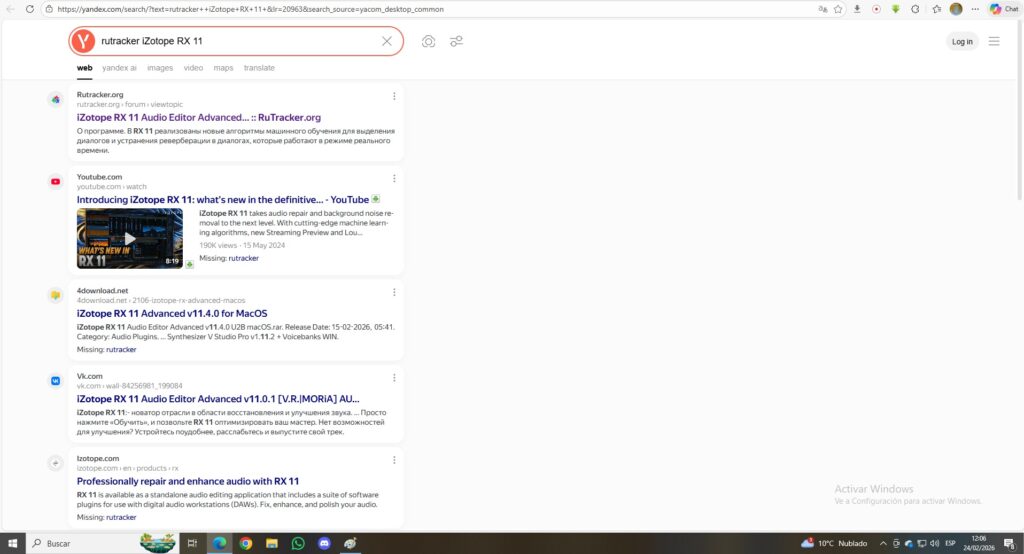Screen dimensions: 1024x554
Task: Click the Yandex search input field
Action: coord(235,41)
